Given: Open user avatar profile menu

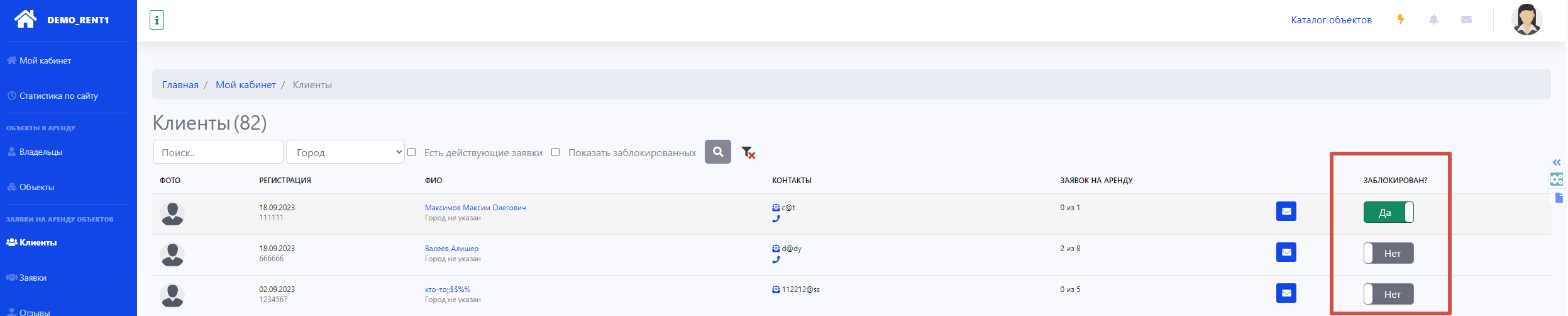Looking at the screenshot, I should tap(1527, 20).
